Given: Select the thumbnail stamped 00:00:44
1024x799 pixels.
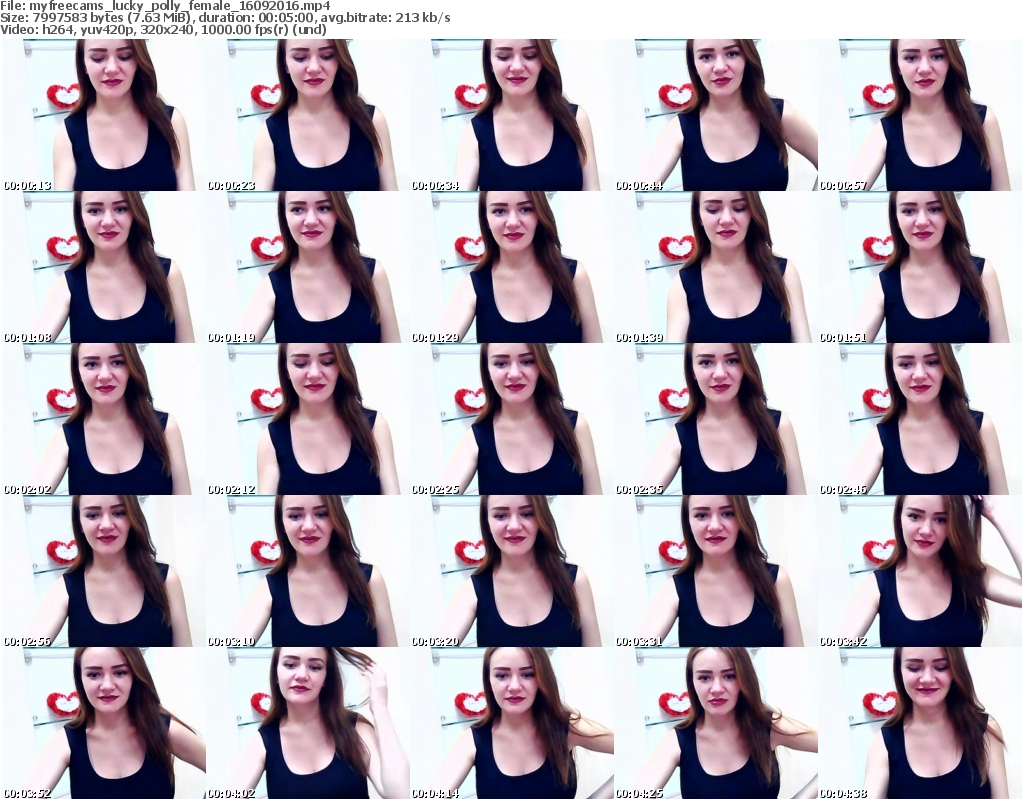Looking at the screenshot, I should [716, 115].
